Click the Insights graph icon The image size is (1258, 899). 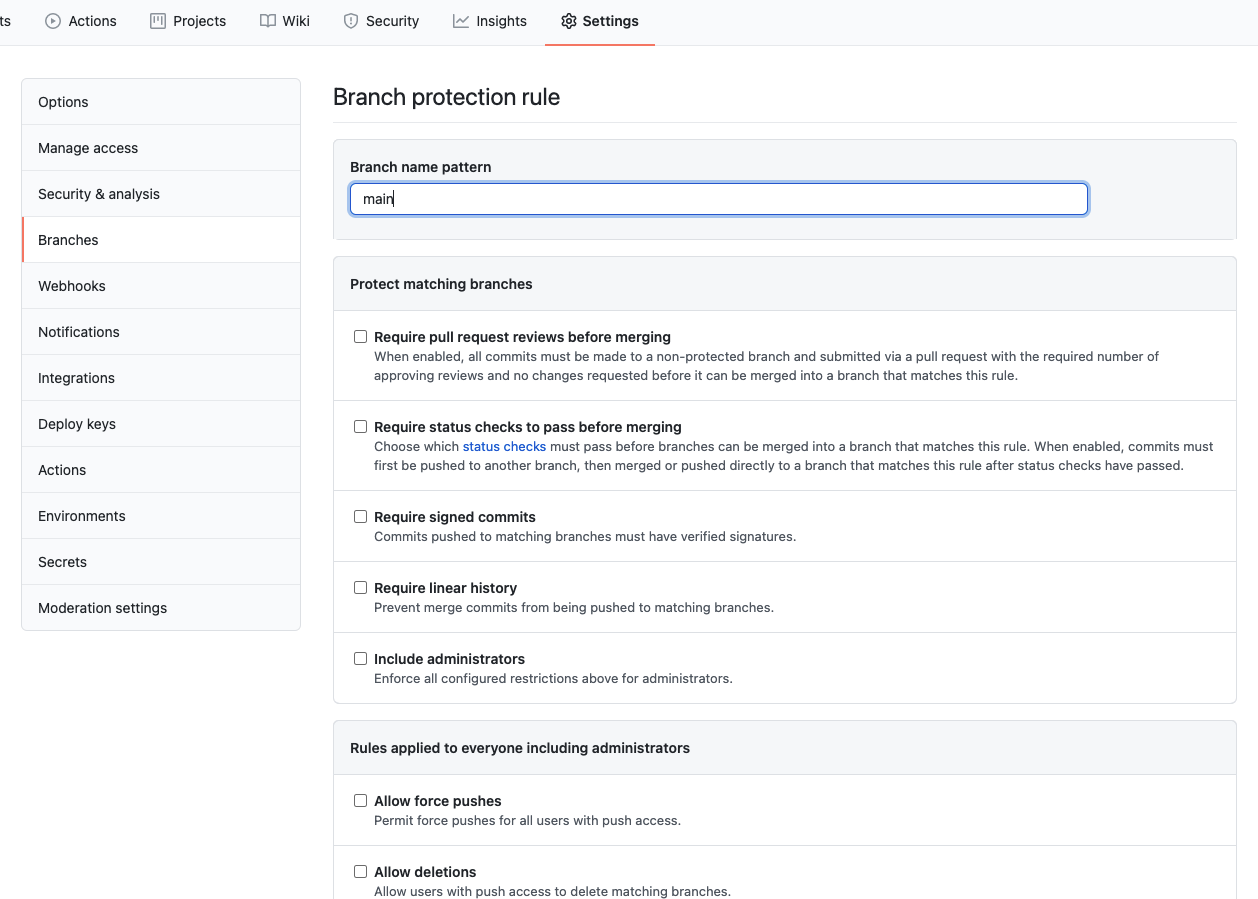click(461, 21)
